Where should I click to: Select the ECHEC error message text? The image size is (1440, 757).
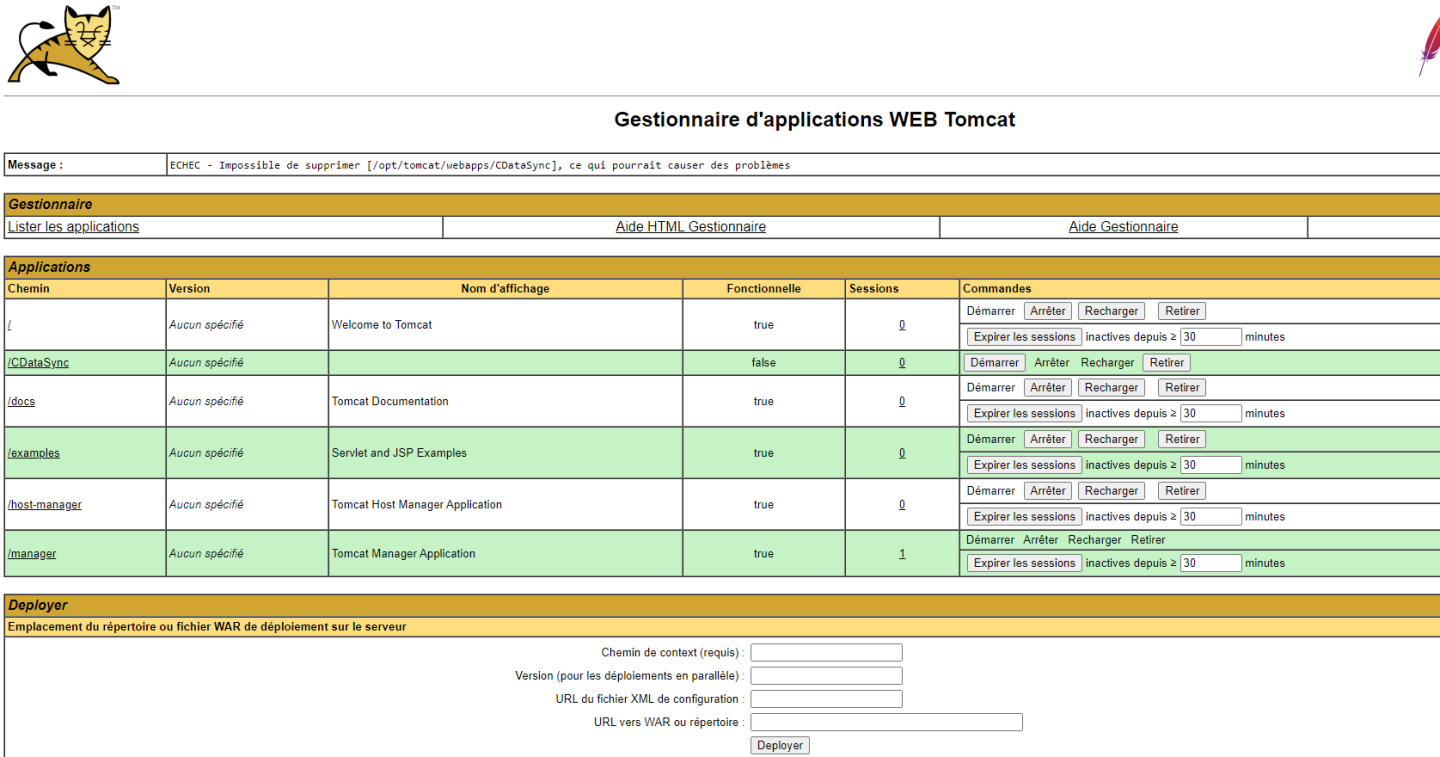click(480, 166)
